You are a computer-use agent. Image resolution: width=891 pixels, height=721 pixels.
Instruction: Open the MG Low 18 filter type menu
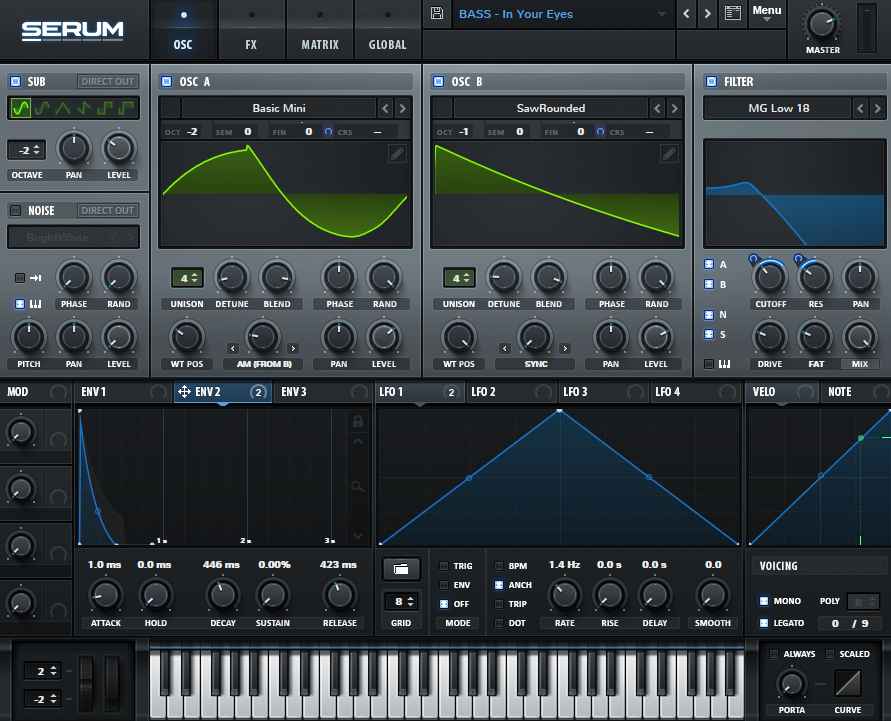(x=778, y=108)
